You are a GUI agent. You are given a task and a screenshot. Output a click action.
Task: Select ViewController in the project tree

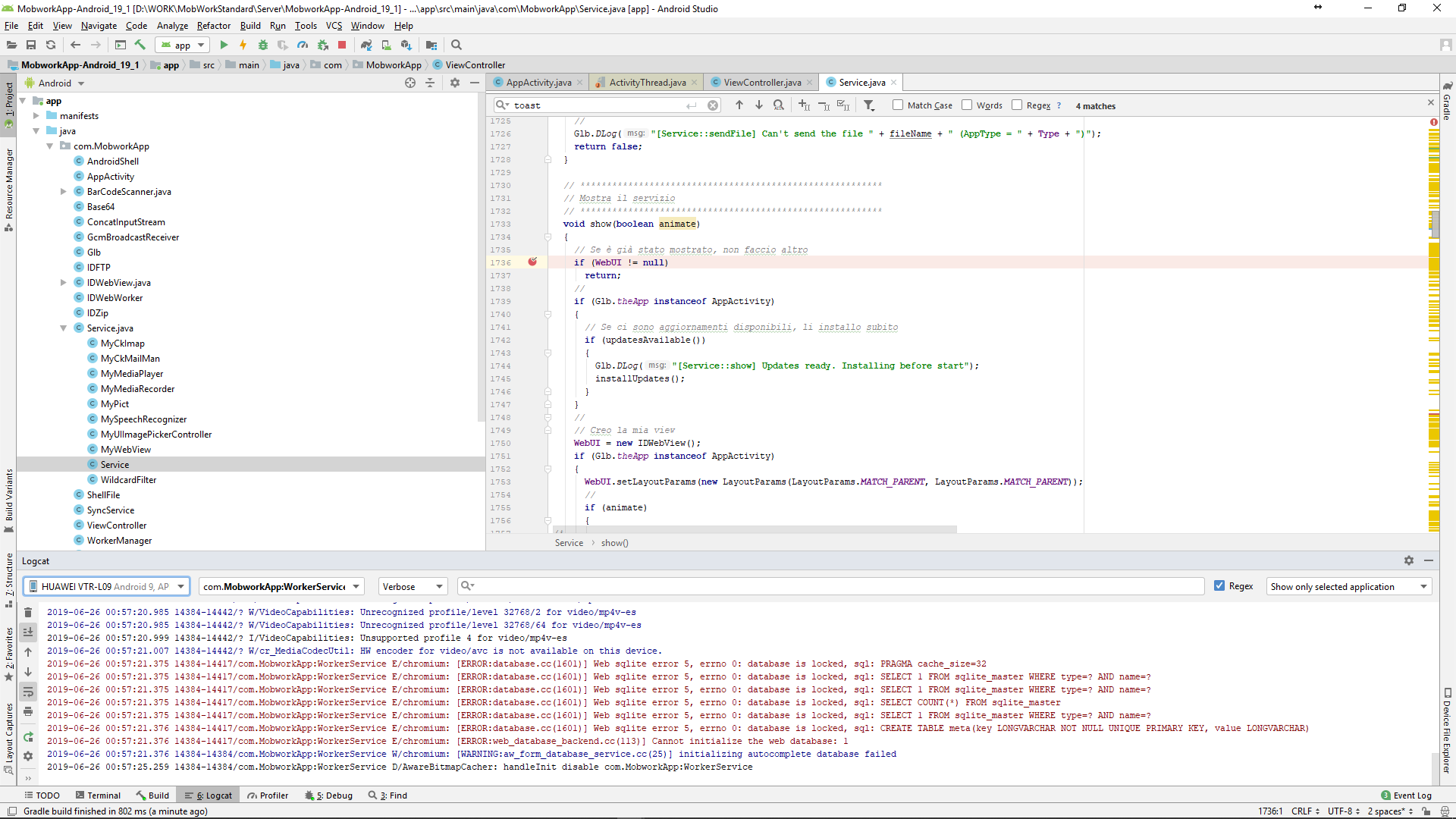[117, 526]
